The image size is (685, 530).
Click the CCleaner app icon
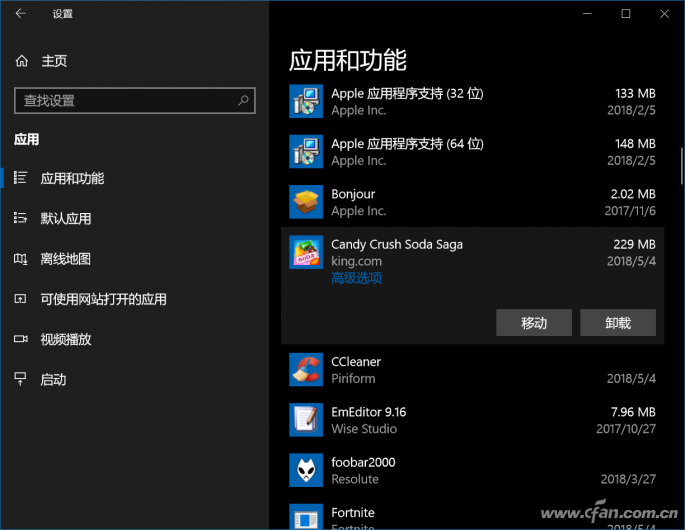point(306,369)
